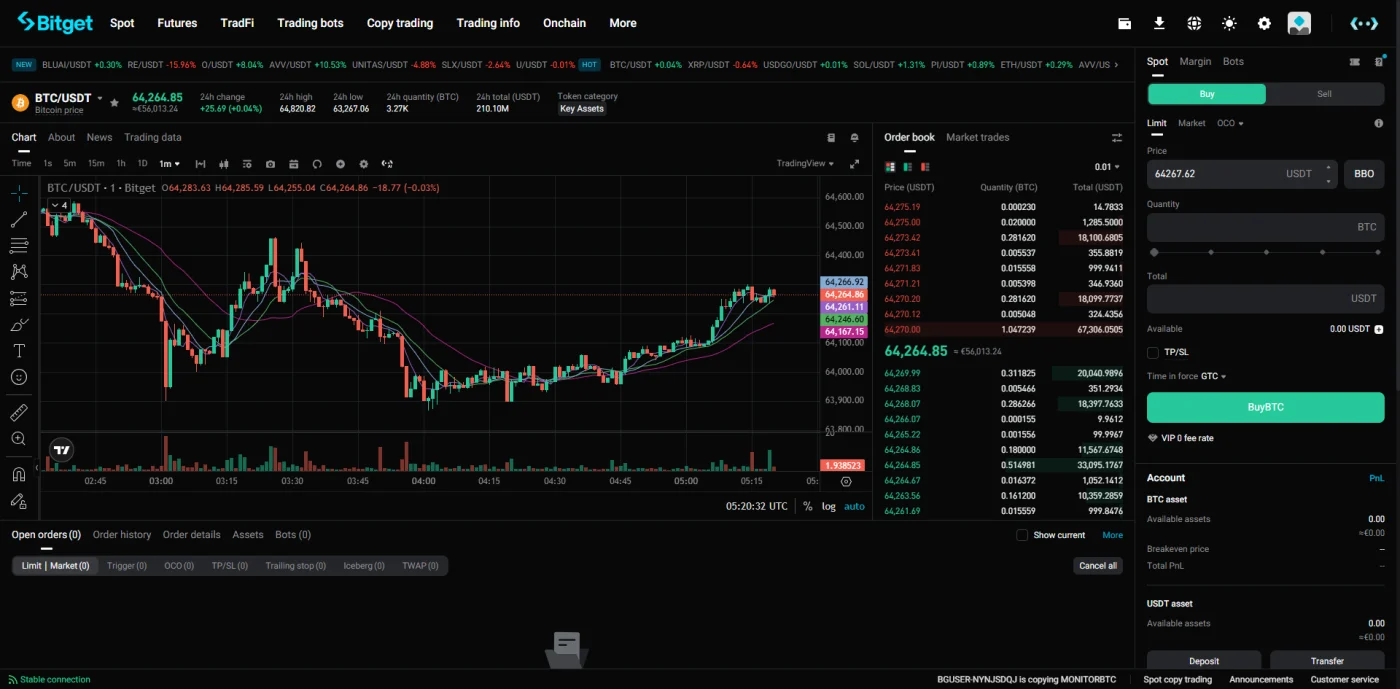Collapse the chart indicator legend
The width and height of the screenshot is (1400, 689).
(x=59, y=205)
